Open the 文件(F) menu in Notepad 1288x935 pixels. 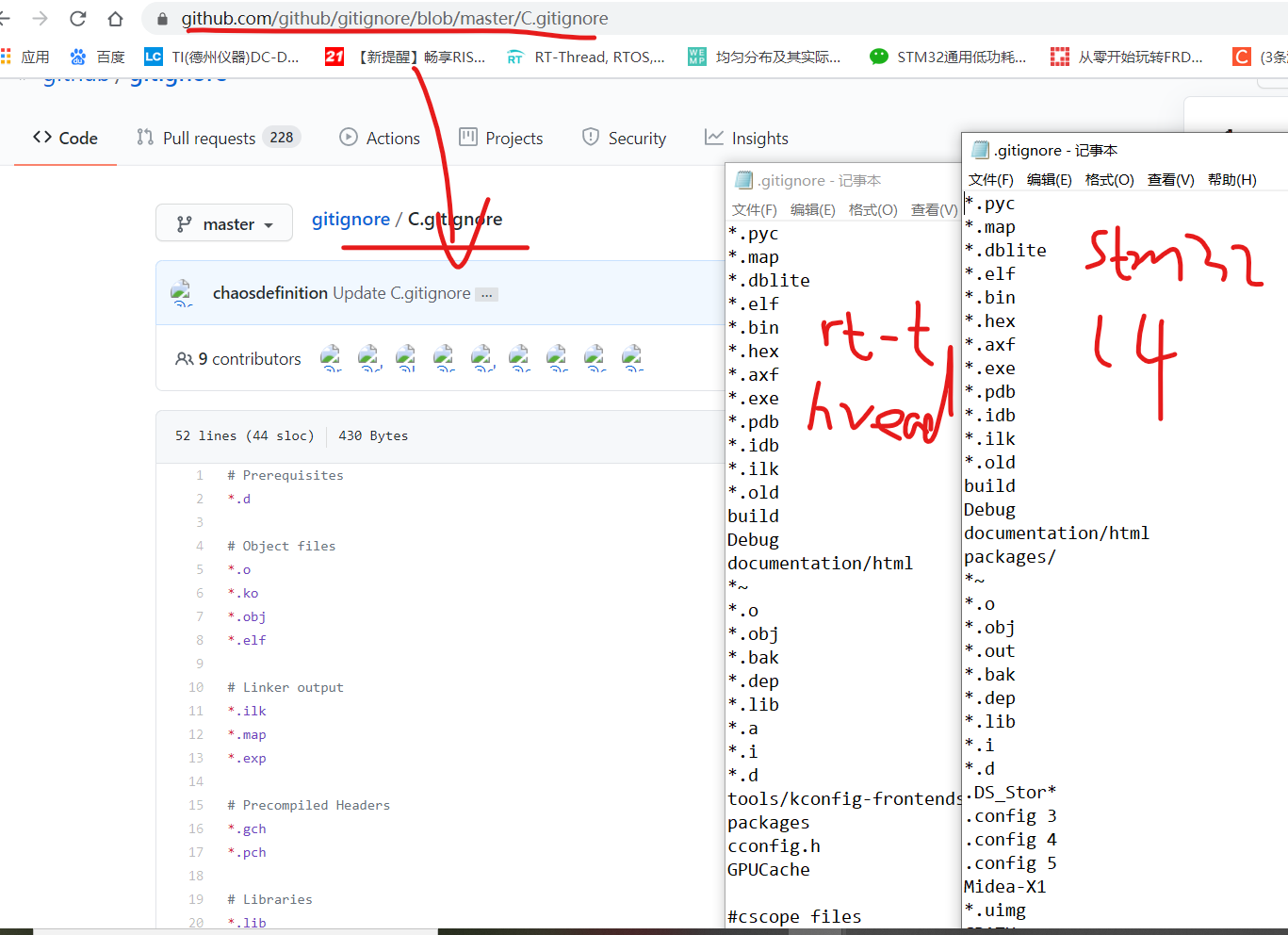coord(990,179)
